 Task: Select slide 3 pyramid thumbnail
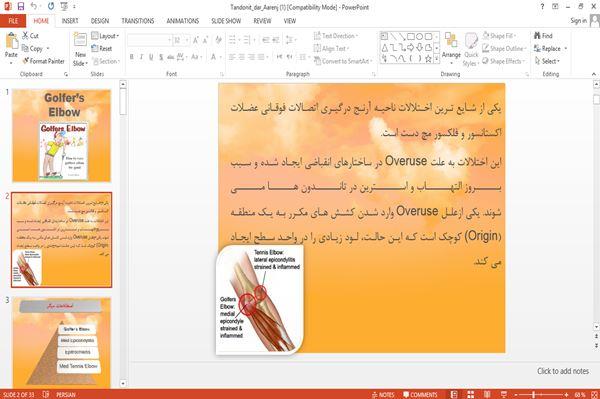click(x=62, y=343)
